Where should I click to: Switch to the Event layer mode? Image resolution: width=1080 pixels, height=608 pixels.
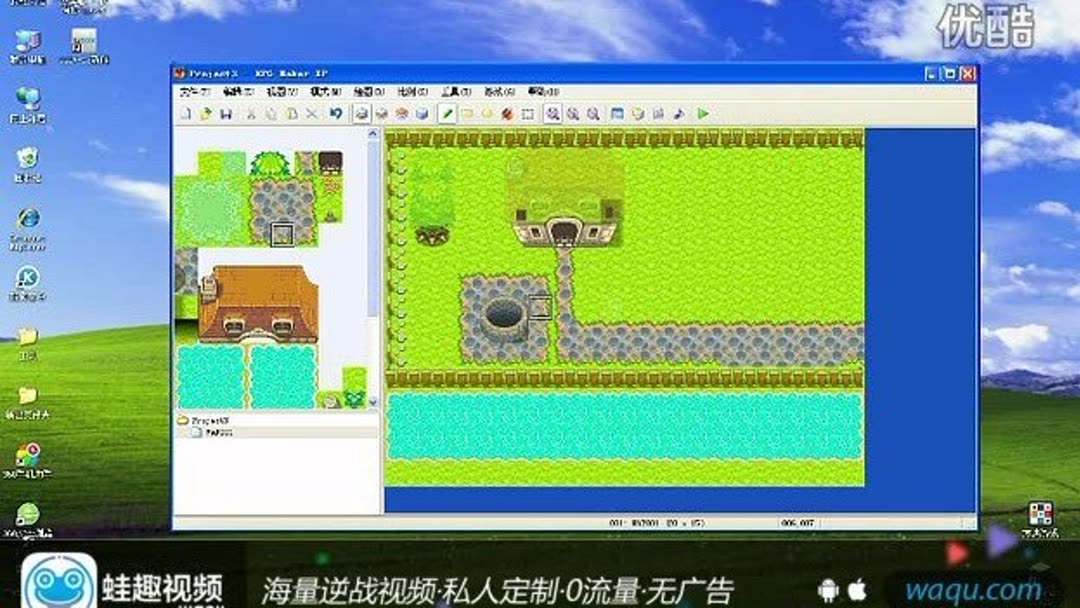coord(423,112)
